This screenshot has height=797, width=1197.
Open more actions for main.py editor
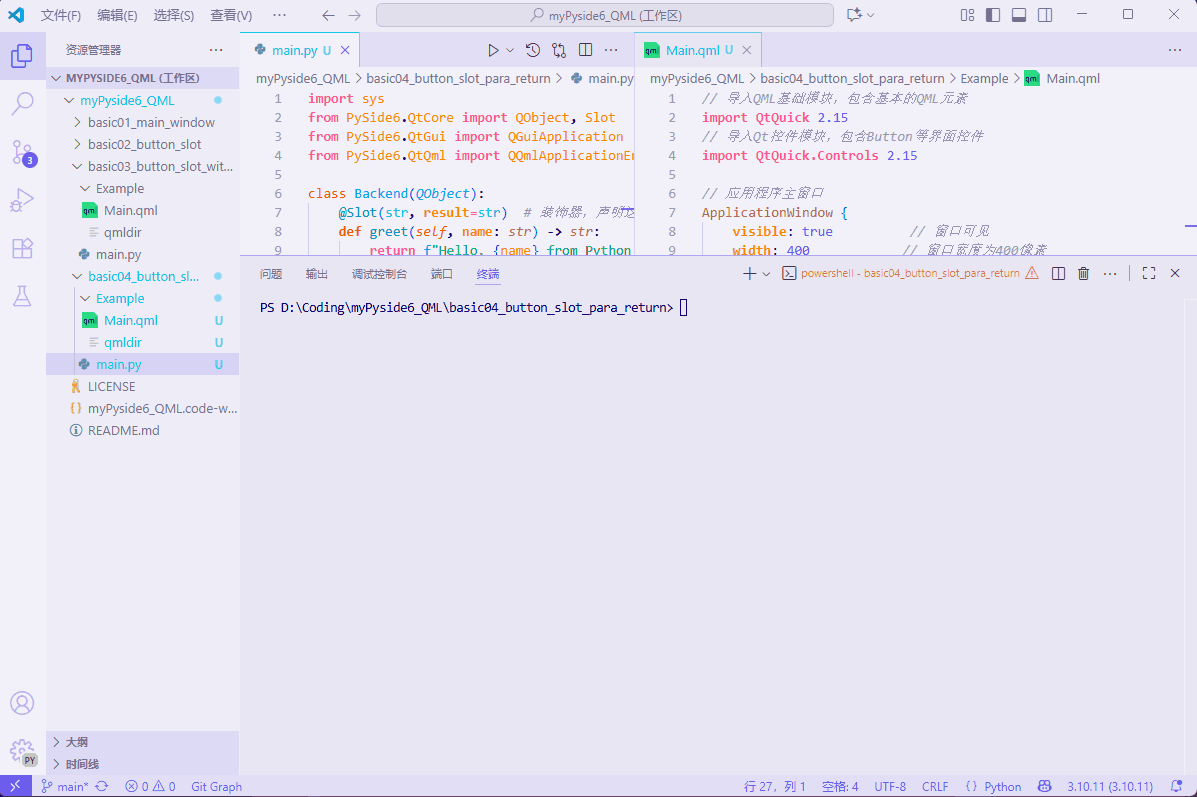click(x=611, y=50)
